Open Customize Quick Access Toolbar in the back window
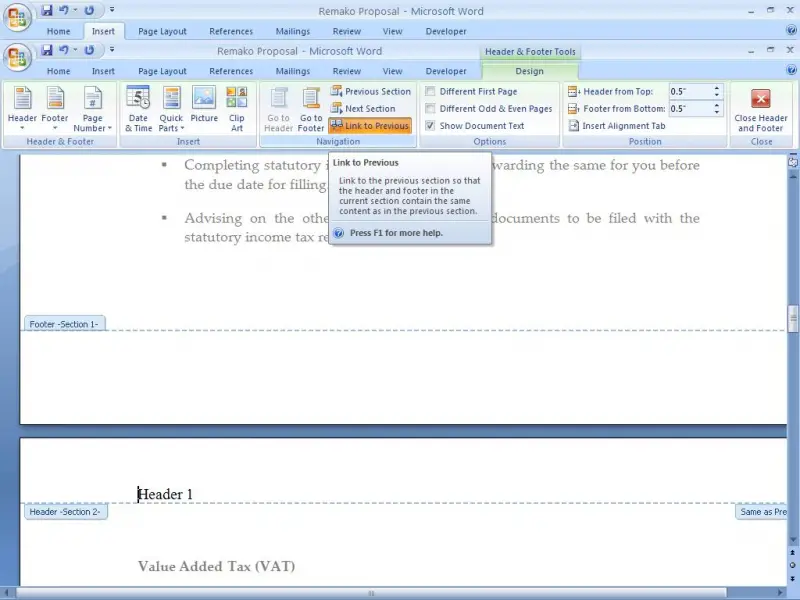800x600 pixels. 112,10
